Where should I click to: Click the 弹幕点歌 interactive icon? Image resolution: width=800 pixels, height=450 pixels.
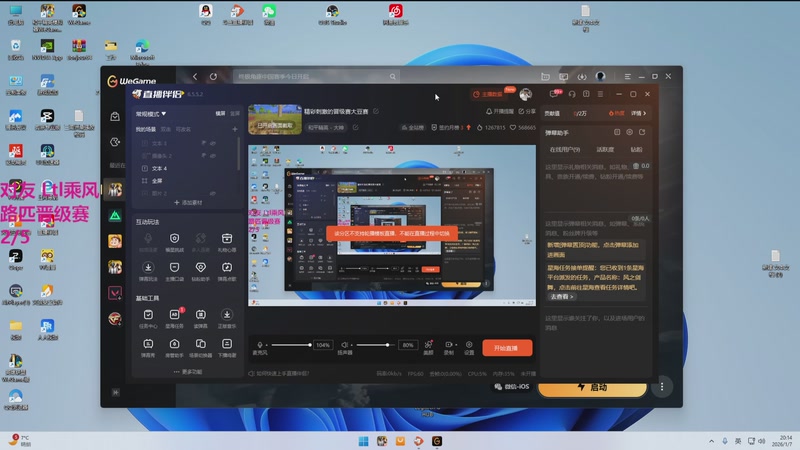[x=227, y=267]
